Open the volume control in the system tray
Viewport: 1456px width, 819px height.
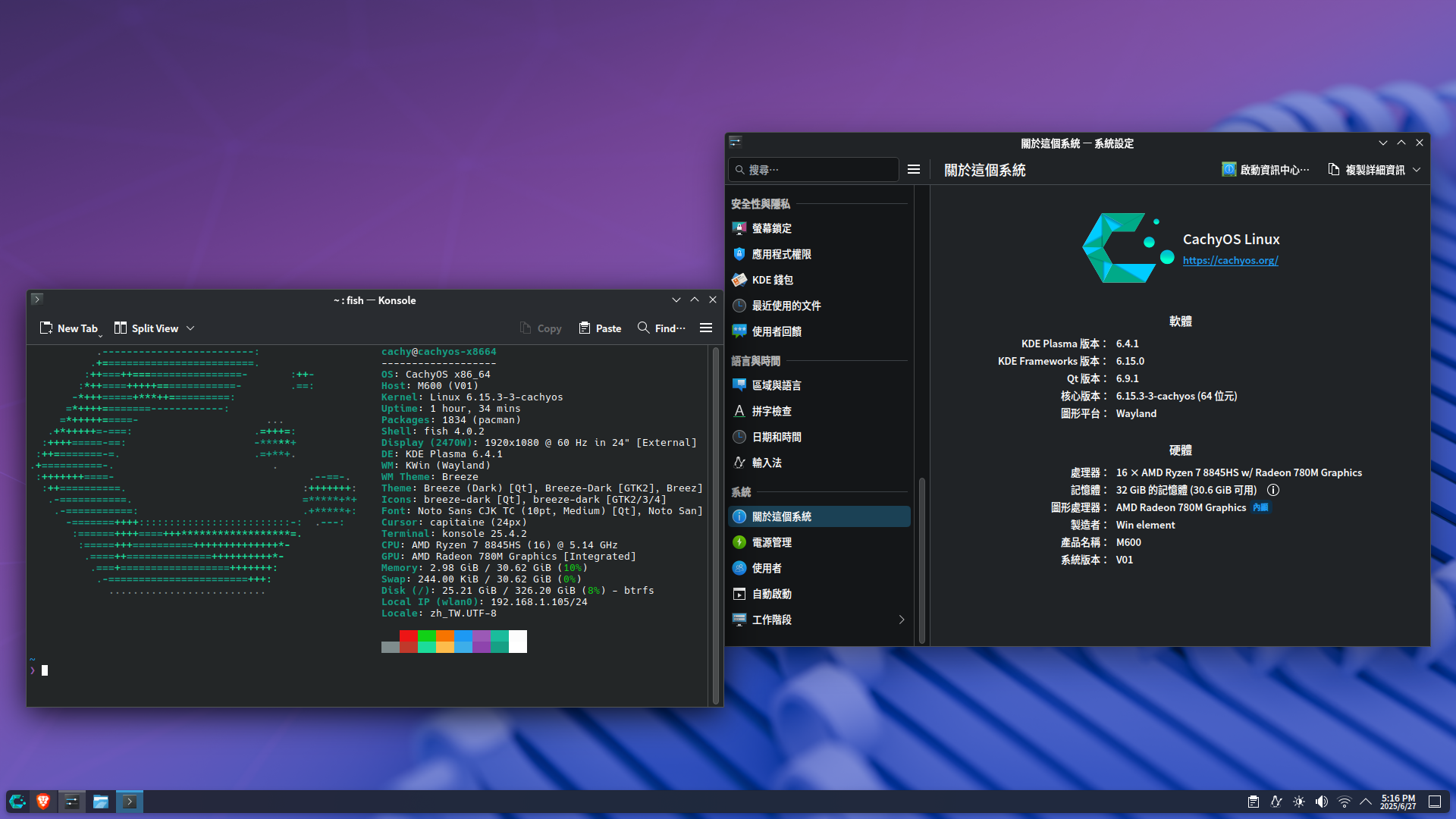[1322, 802]
